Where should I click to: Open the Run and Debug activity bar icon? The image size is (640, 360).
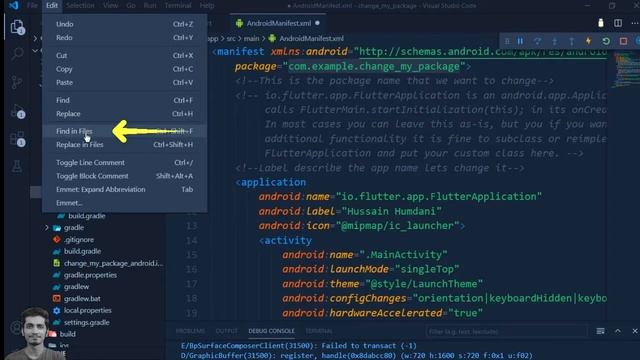point(18,111)
